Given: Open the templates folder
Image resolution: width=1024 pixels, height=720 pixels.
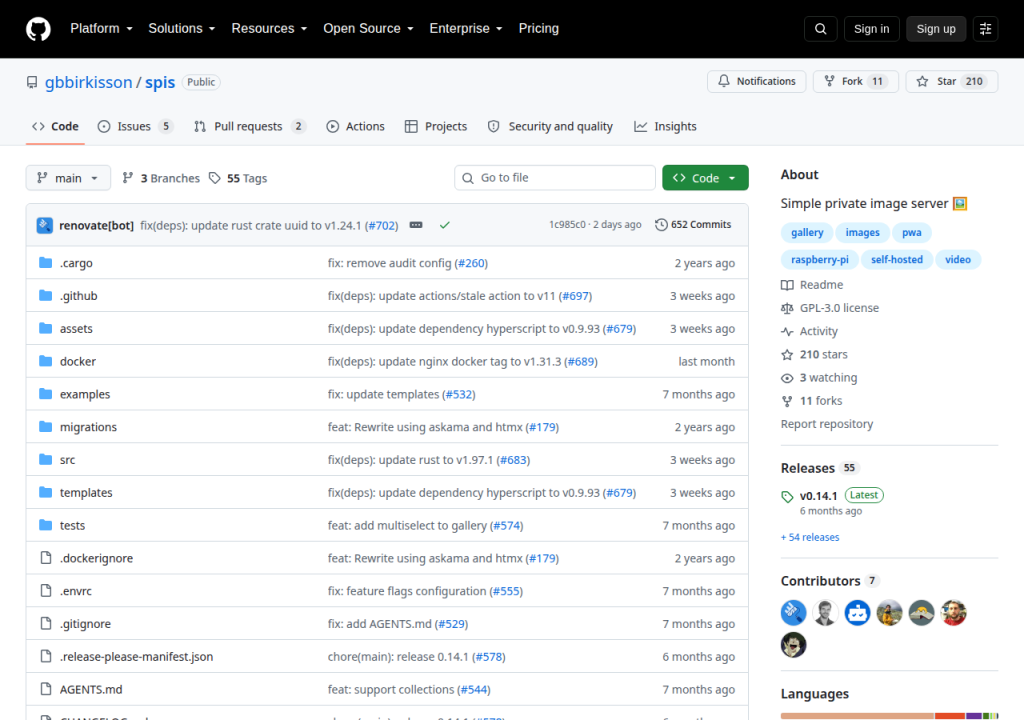Looking at the screenshot, I should point(86,493).
